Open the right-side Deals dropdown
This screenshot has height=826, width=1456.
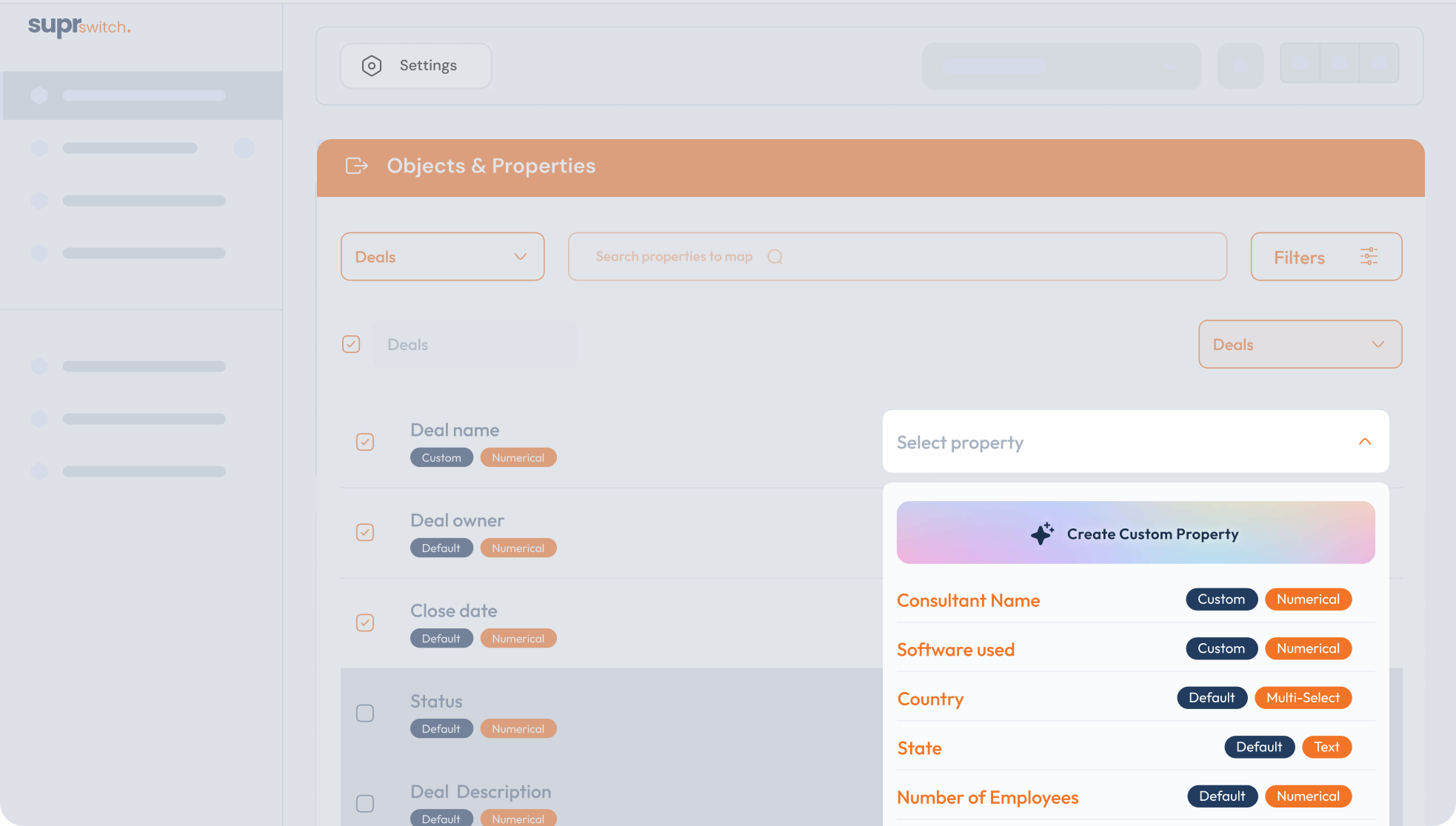(1300, 344)
